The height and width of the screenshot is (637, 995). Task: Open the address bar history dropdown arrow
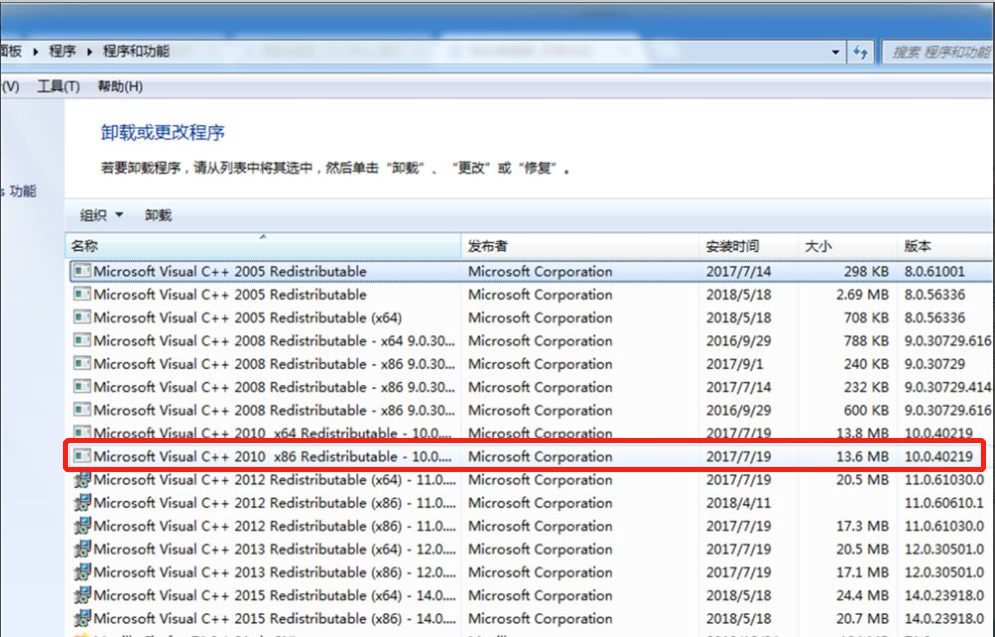[x=835, y=52]
